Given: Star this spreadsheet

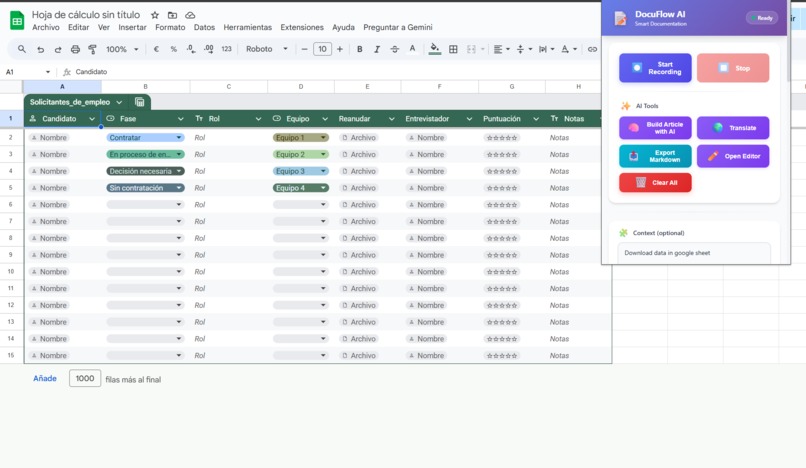Looking at the screenshot, I should (x=155, y=15).
